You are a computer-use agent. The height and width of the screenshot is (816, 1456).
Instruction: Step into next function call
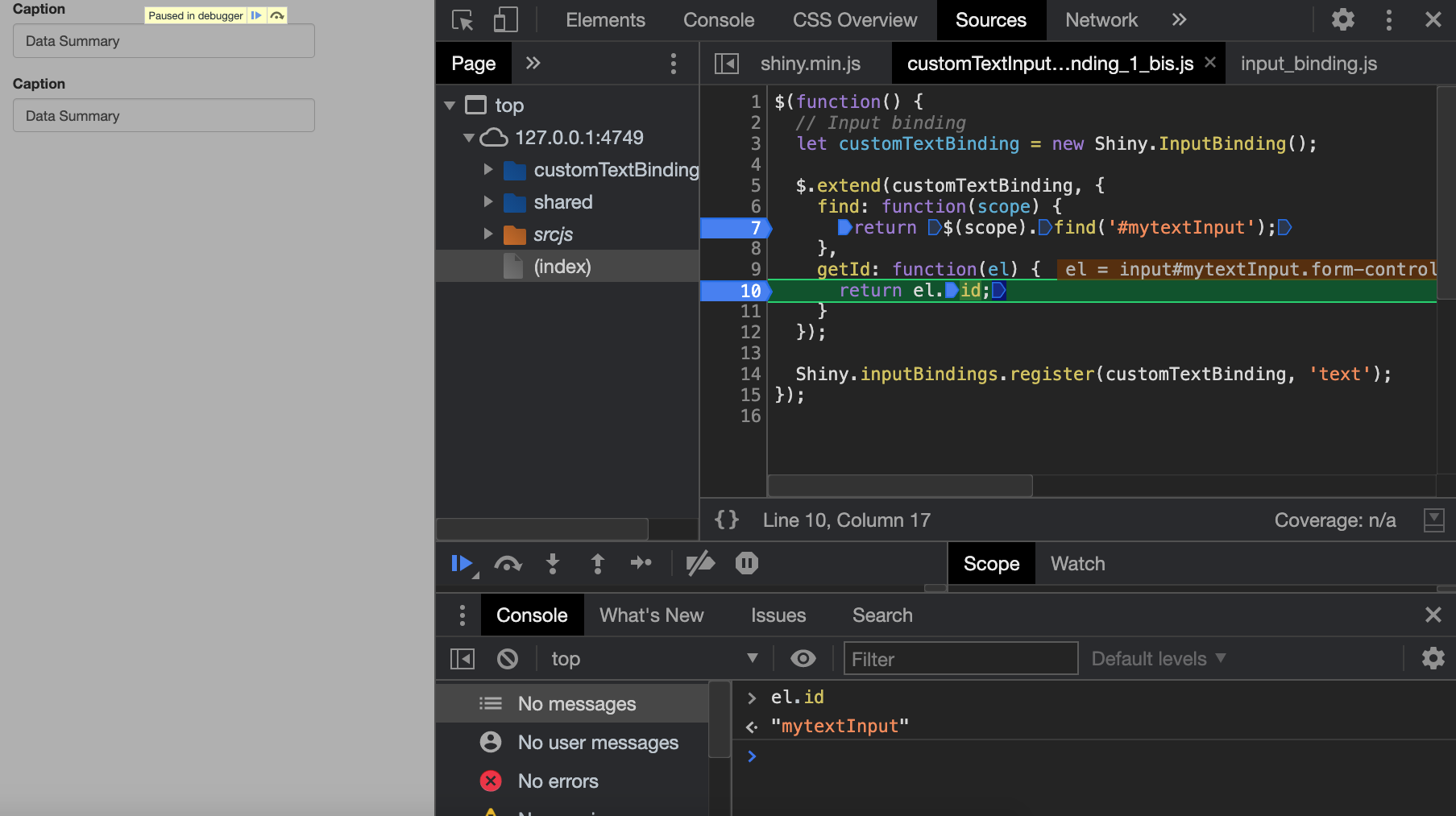point(553,563)
